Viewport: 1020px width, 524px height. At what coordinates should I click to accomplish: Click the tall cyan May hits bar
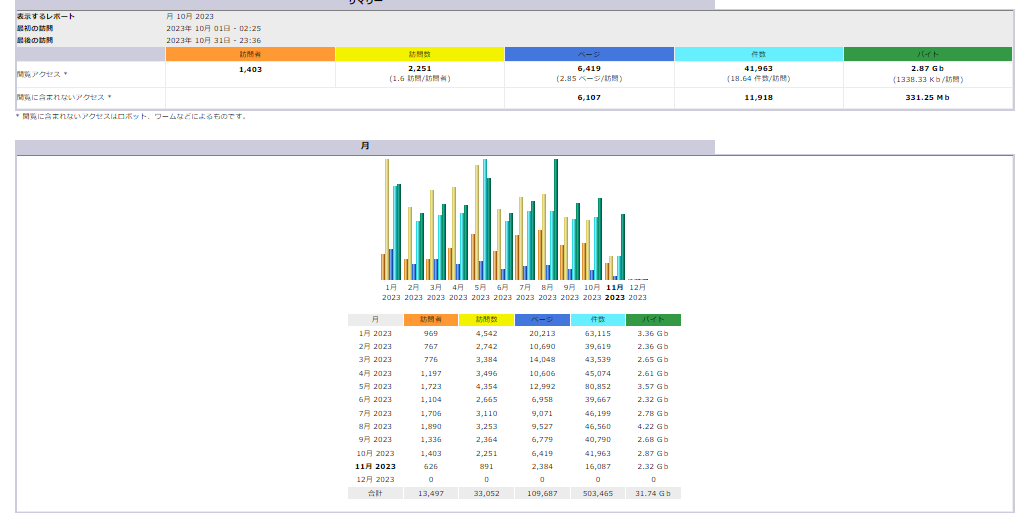click(485, 218)
